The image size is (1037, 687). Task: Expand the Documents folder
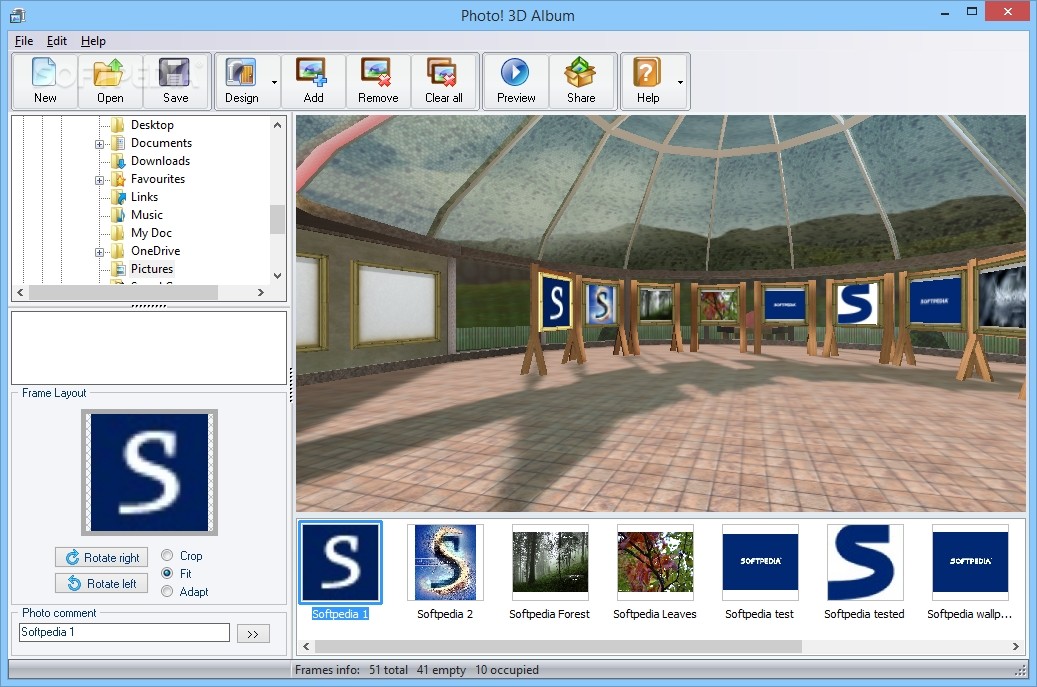(x=98, y=142)
